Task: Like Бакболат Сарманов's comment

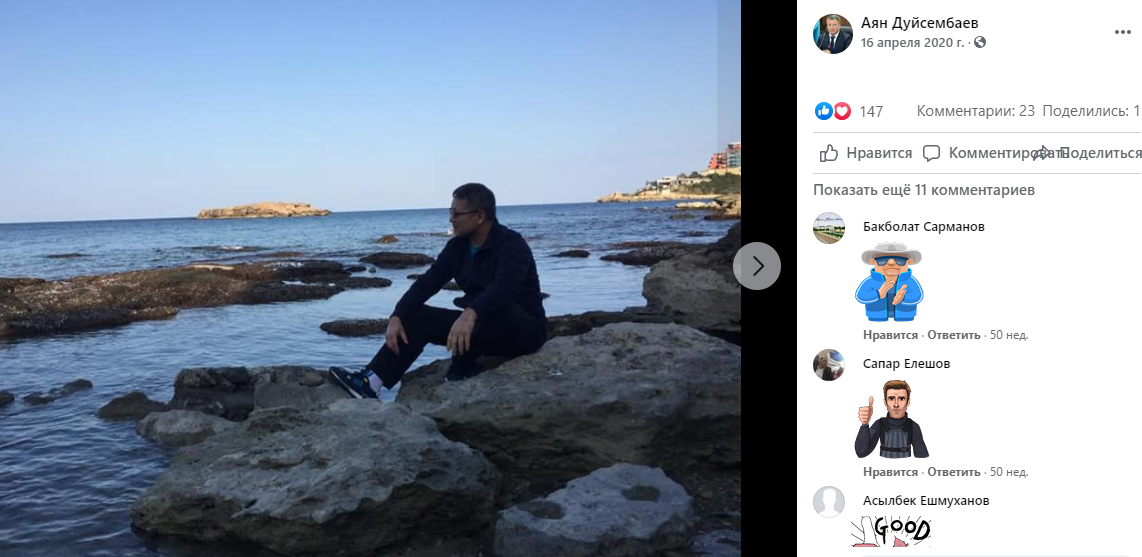Action: [890, 335]
